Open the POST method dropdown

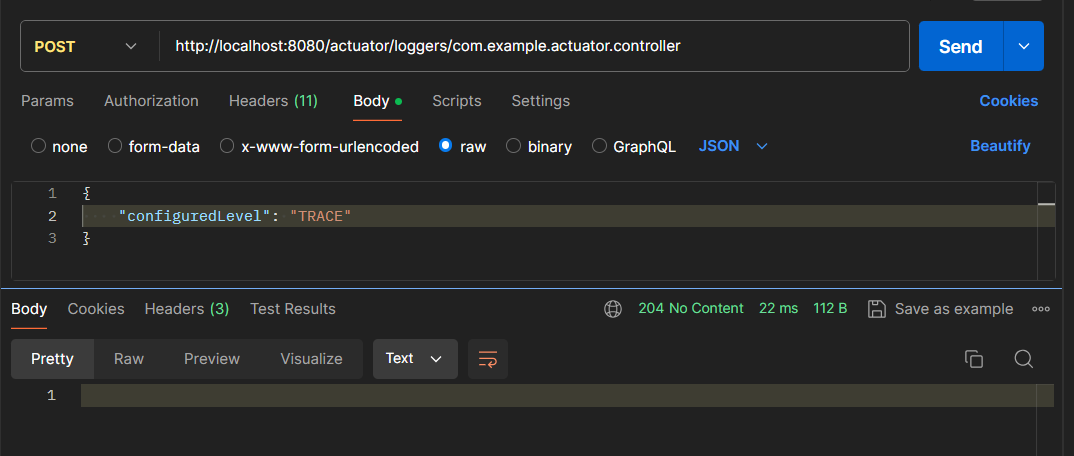tap(86, 47)
